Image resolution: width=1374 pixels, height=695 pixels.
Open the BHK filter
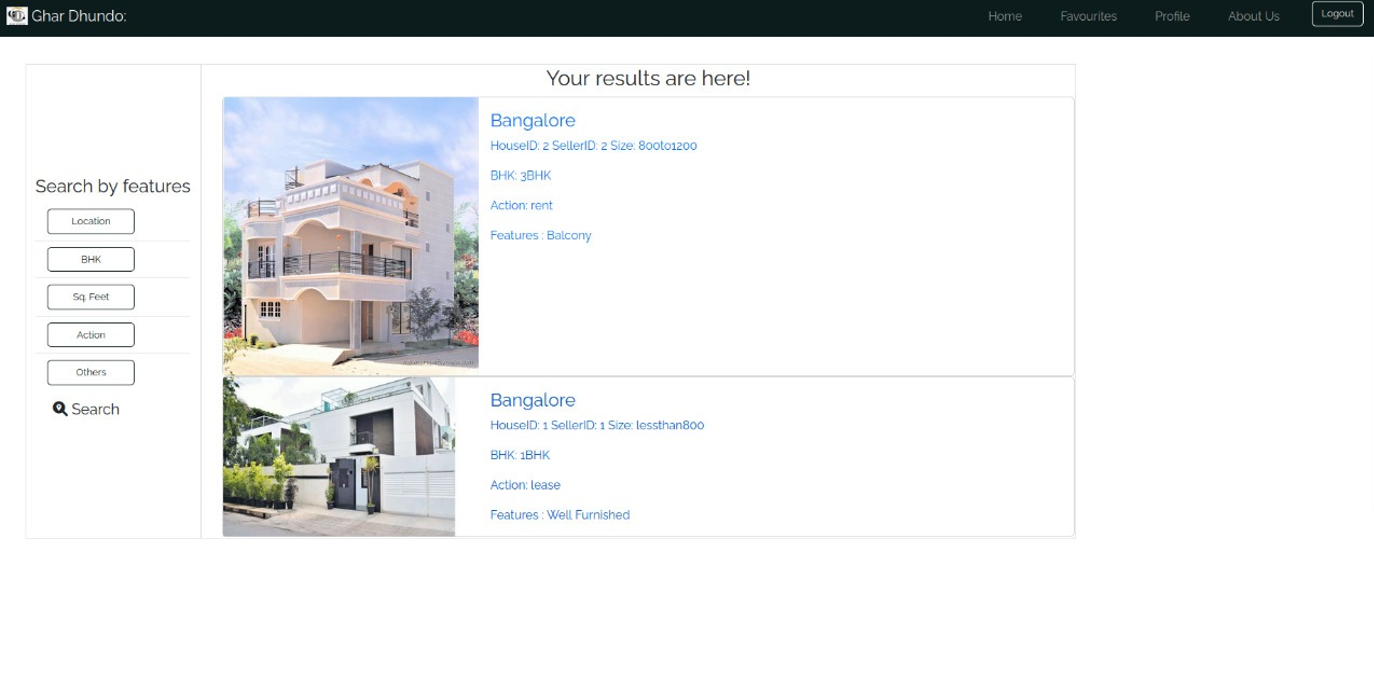(90, 258)
